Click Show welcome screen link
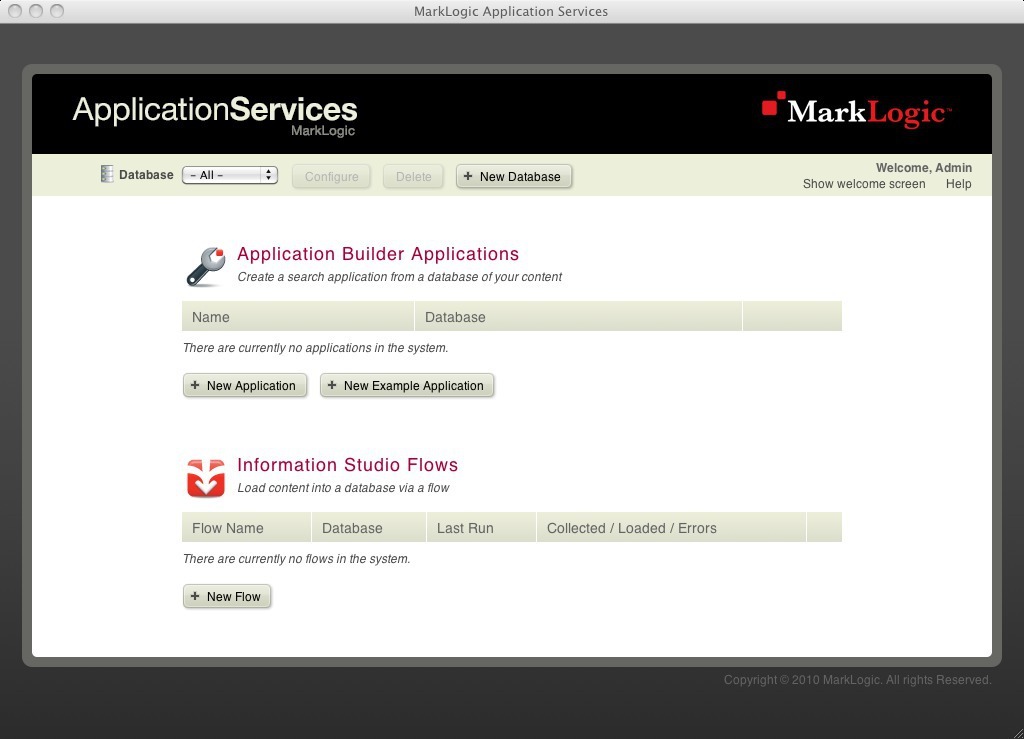The width and height of the screenshot is (1024, 739). tap(863, 184)
